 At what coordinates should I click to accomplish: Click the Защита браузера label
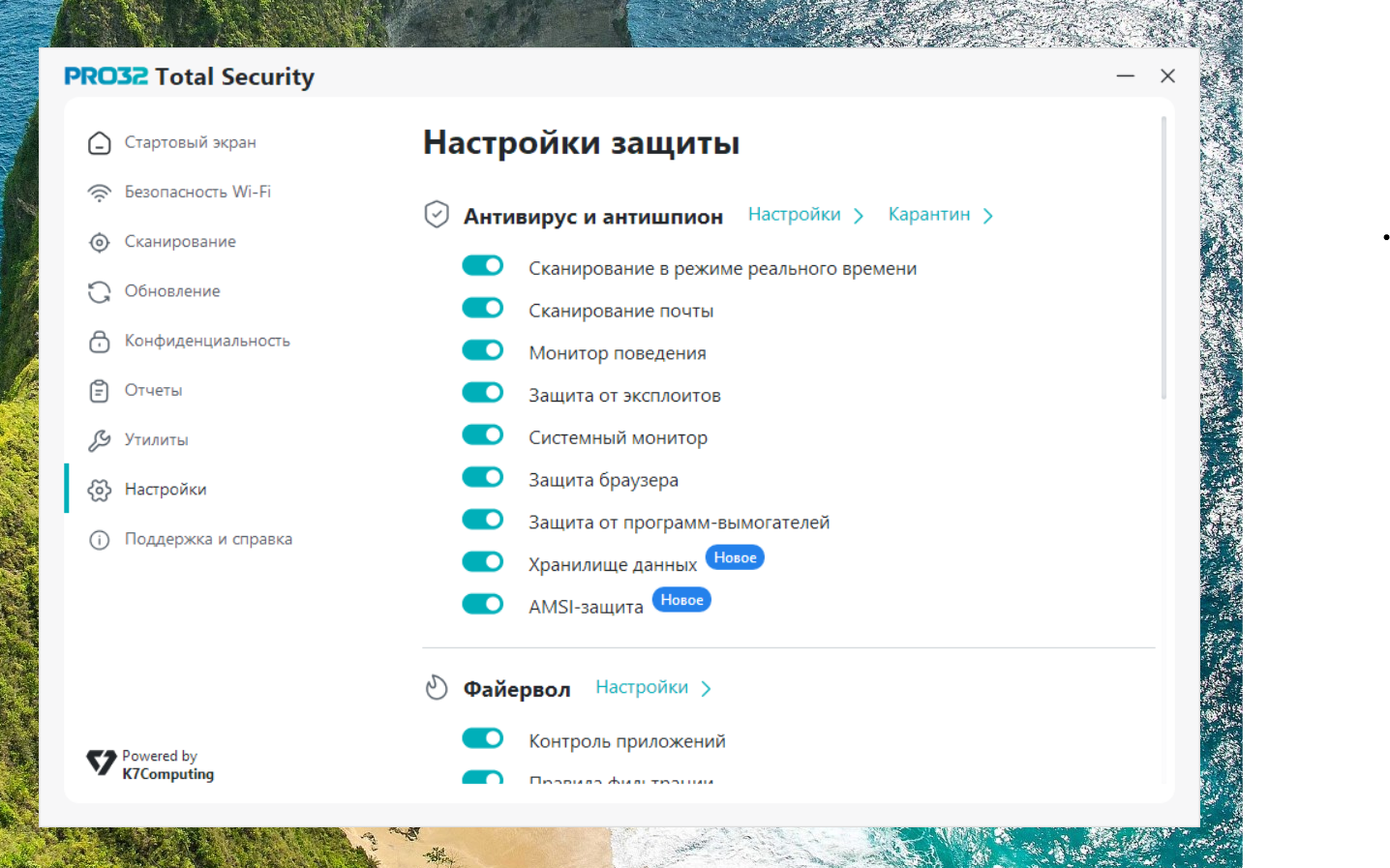pyautogui.click(x=603, y=480)
